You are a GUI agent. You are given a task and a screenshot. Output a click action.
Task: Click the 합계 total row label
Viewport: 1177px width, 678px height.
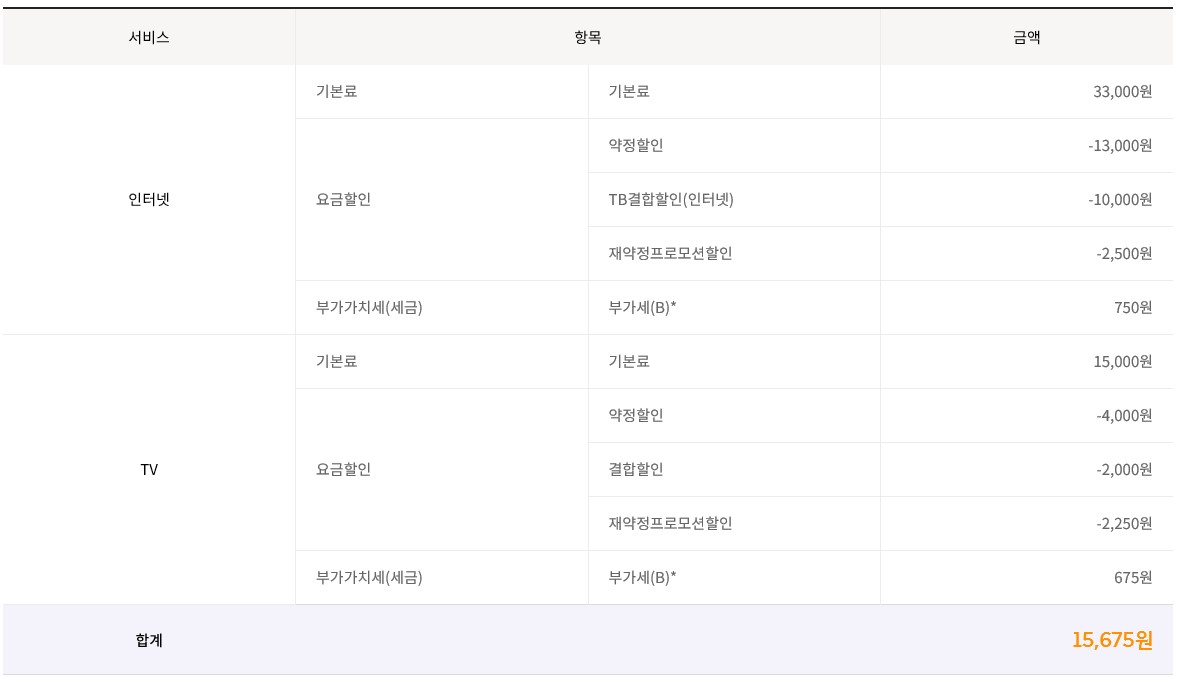(x=149, y=640)
